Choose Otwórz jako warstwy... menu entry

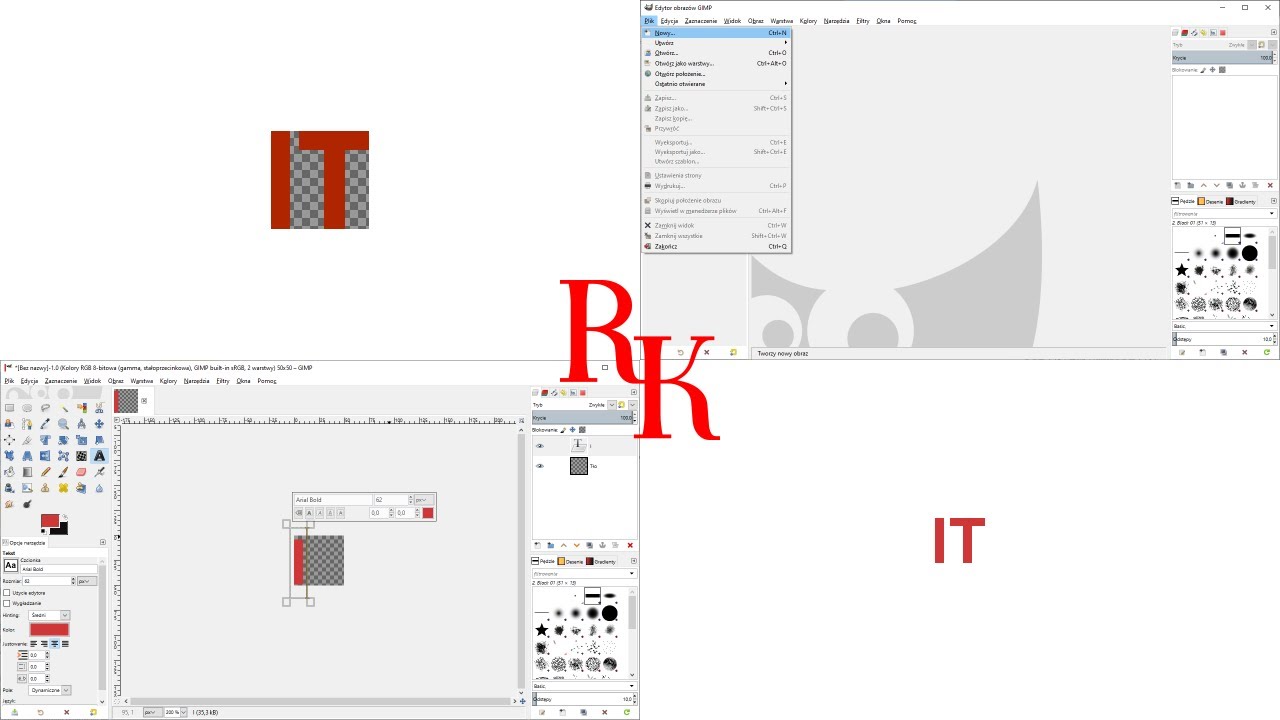tap(716, 63)
